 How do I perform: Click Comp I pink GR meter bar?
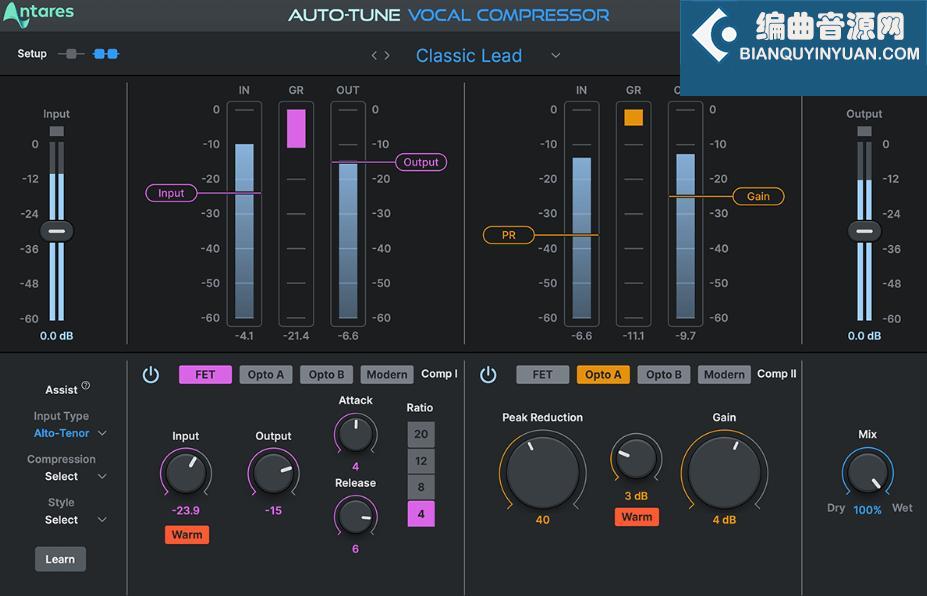click(x=296, y=128)
